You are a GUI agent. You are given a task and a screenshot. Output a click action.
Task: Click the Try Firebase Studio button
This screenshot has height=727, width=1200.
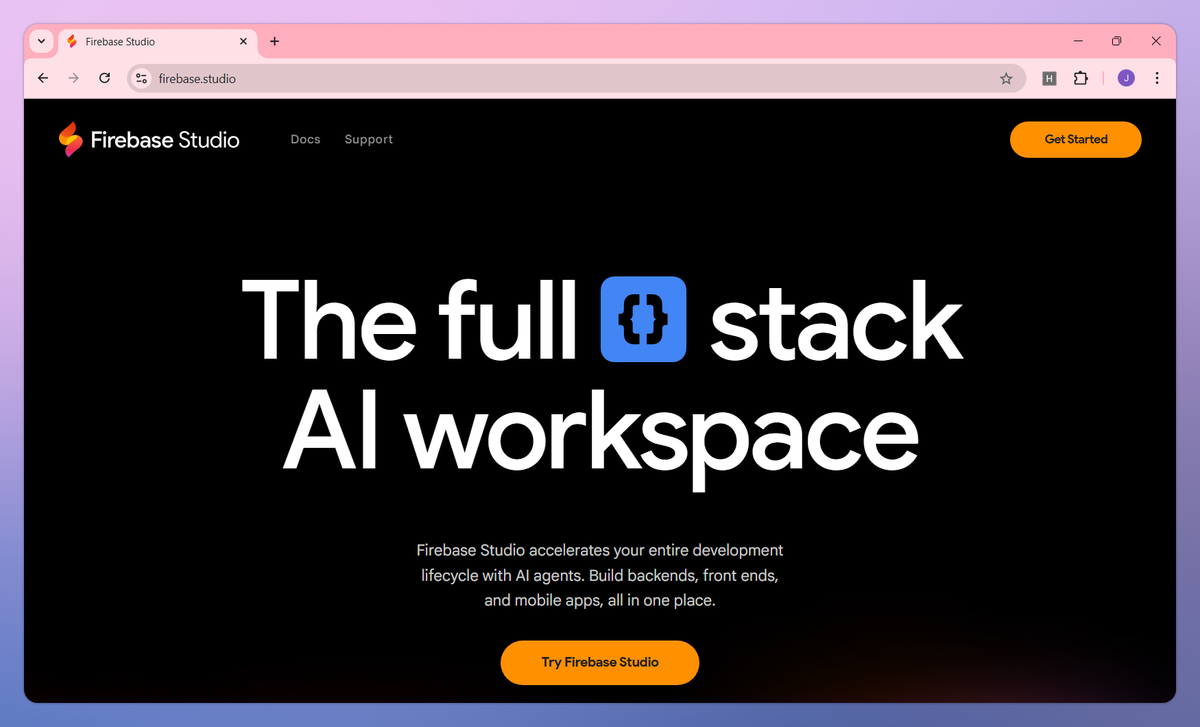(x=599, y=662)
